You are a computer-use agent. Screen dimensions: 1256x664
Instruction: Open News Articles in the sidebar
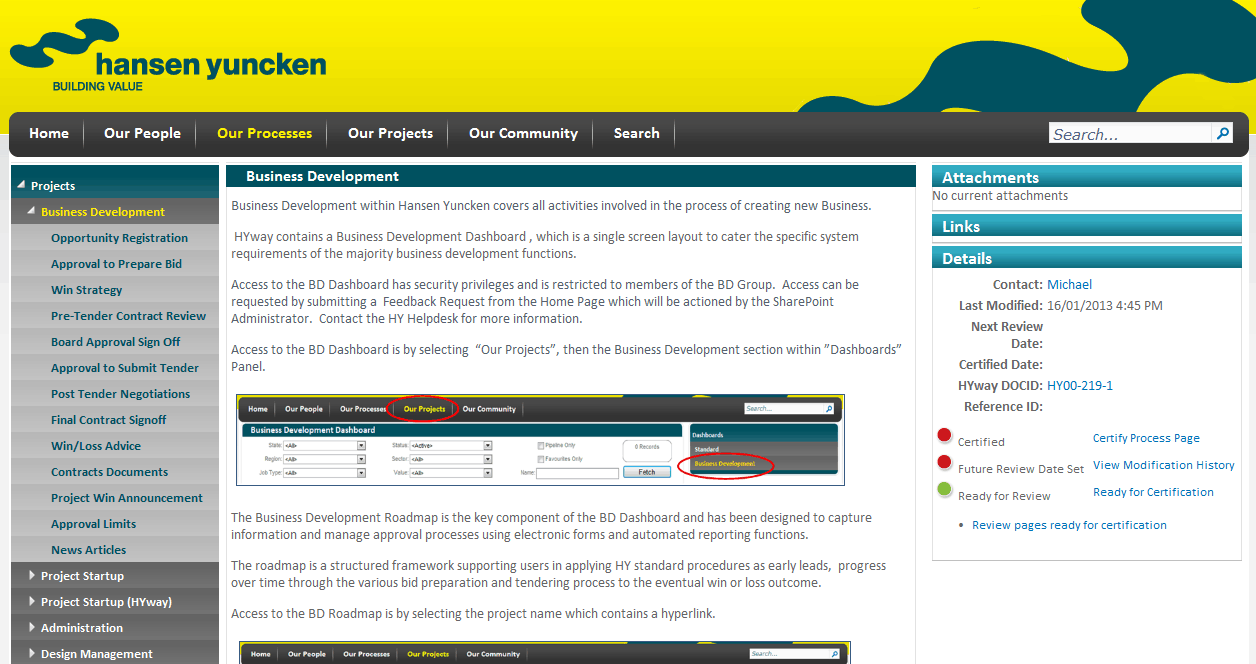click(89, 550)
